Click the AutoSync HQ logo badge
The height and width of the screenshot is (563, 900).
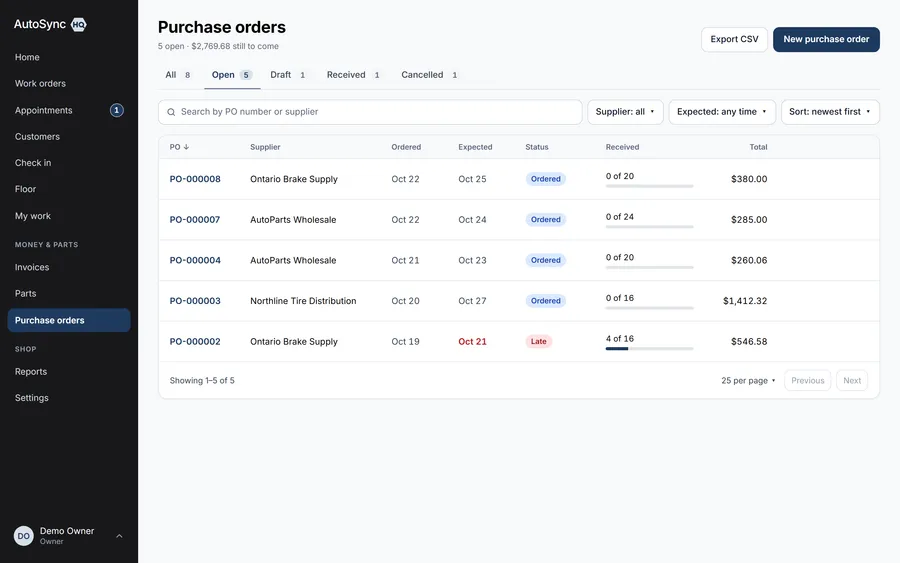[79, 24]
